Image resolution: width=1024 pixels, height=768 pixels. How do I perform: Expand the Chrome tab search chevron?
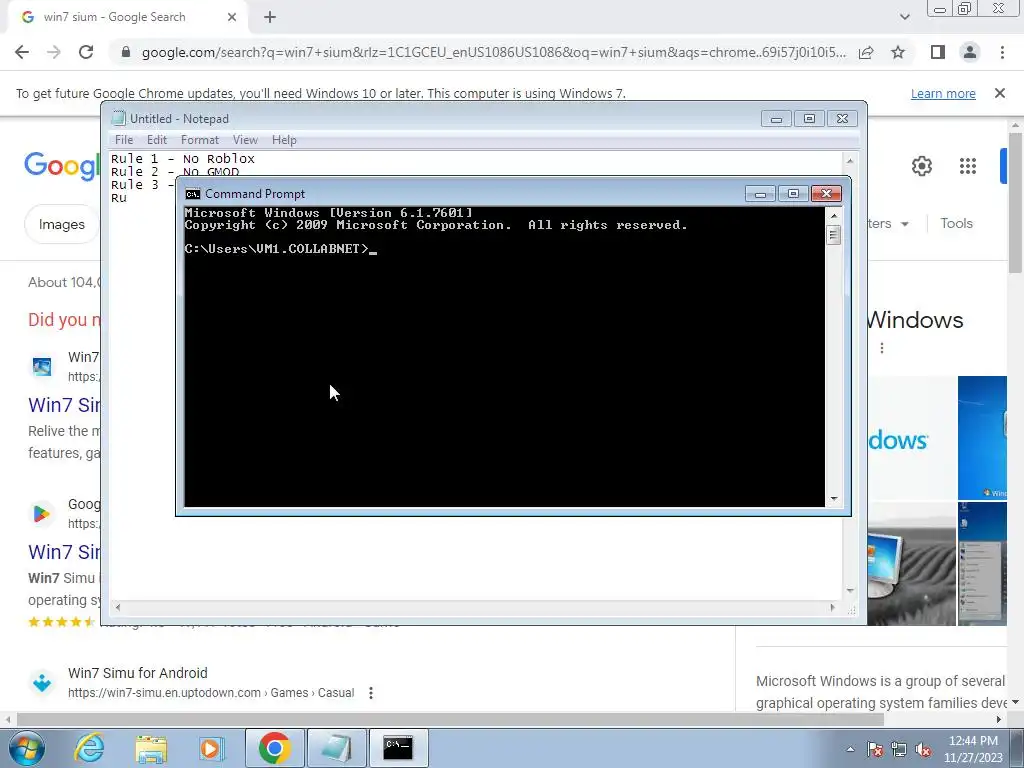point(904,17)
